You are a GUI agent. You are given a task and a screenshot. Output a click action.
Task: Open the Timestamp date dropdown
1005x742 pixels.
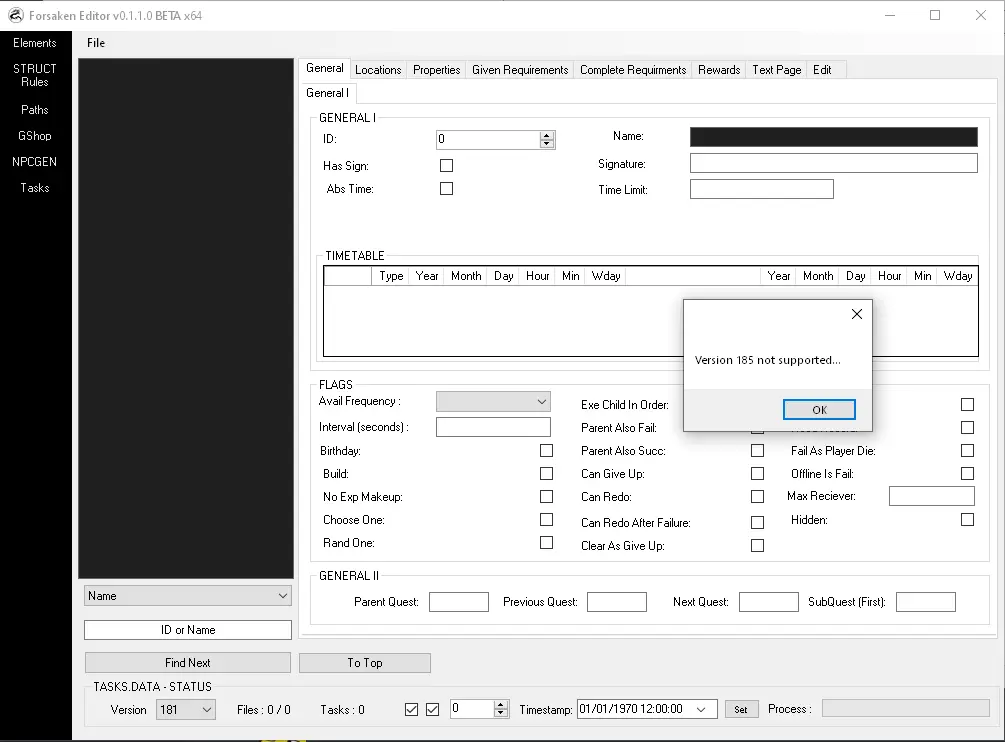pos(701,709)
